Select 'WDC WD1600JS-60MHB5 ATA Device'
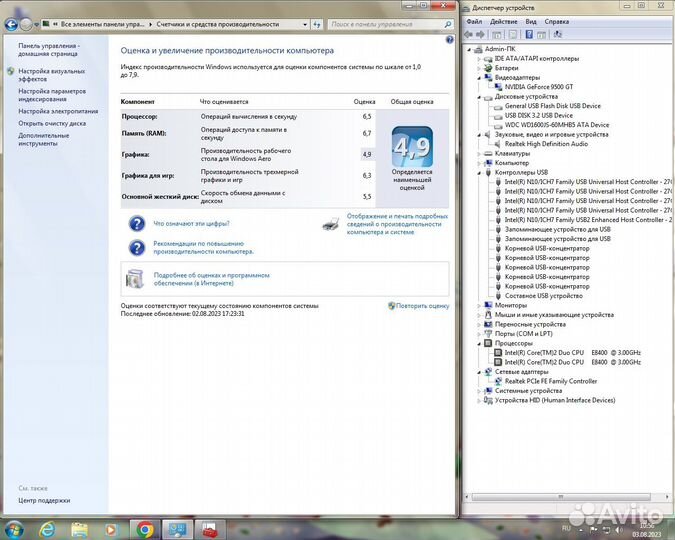This screenshot has height=540, width=675. coord(557,125)
